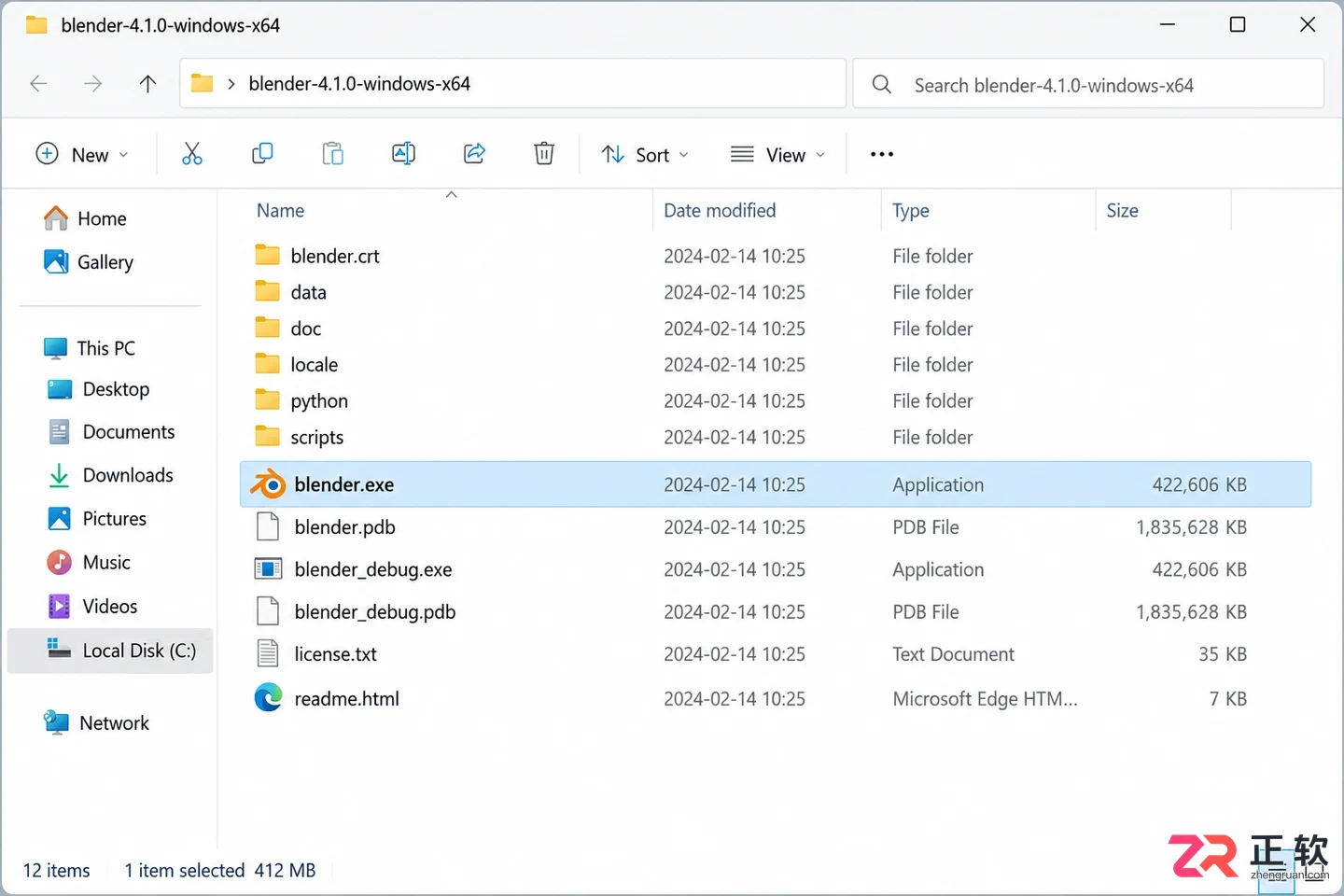Screen dimensions: 1344x896
Task: Select the python folder name
Action: pos(319,401)
